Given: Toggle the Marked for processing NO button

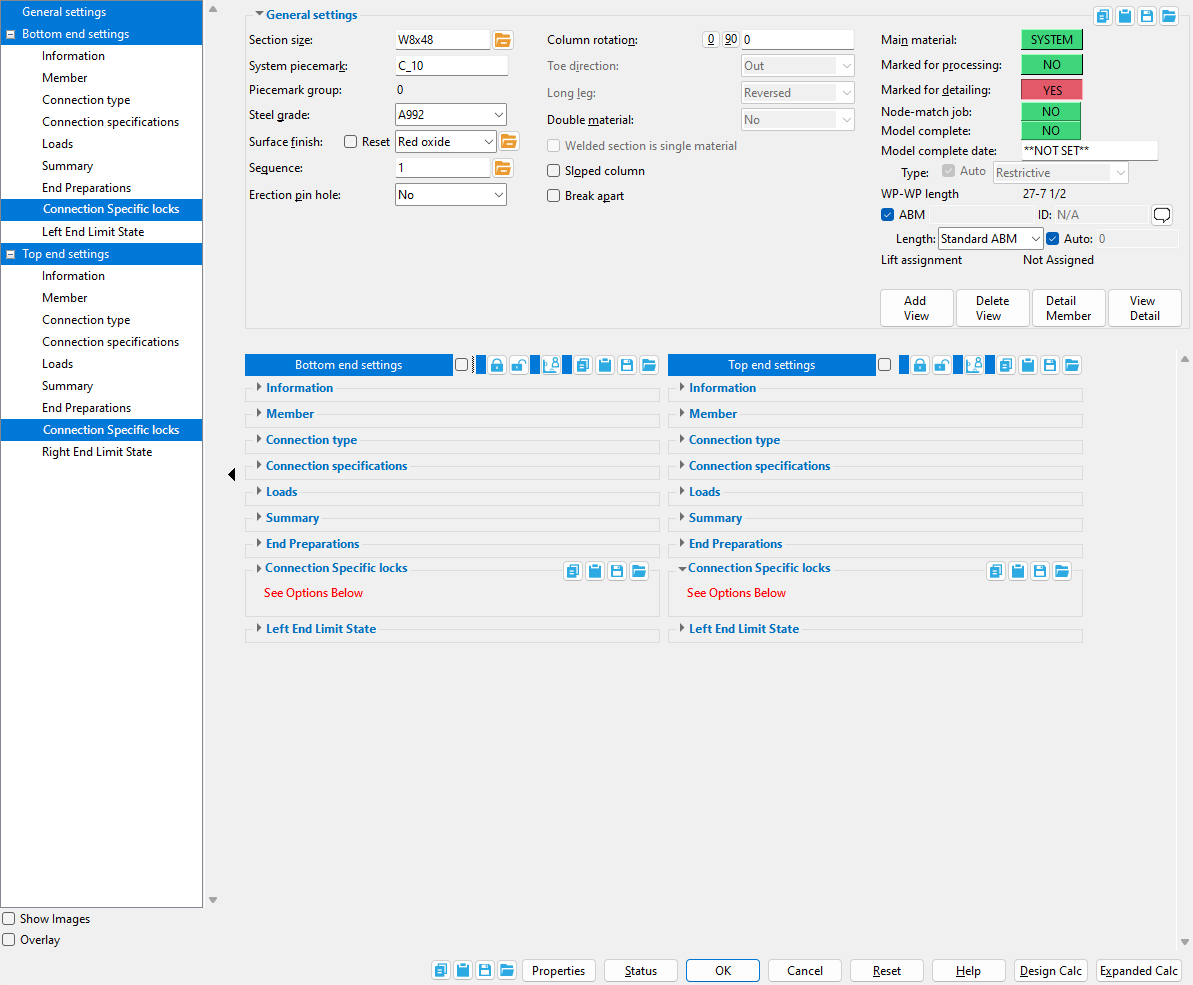Looking at the screenshot, I should tap(1051, 65).
